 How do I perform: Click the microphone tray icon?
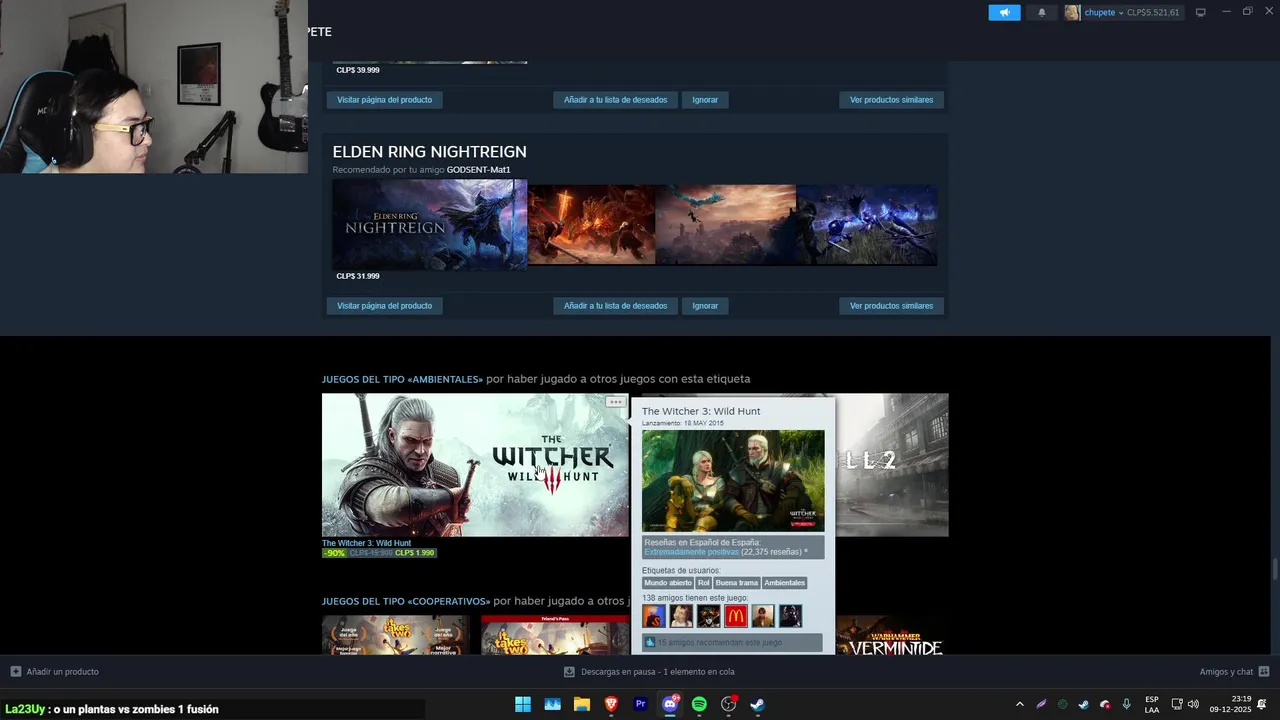(x=1126, y=704)
